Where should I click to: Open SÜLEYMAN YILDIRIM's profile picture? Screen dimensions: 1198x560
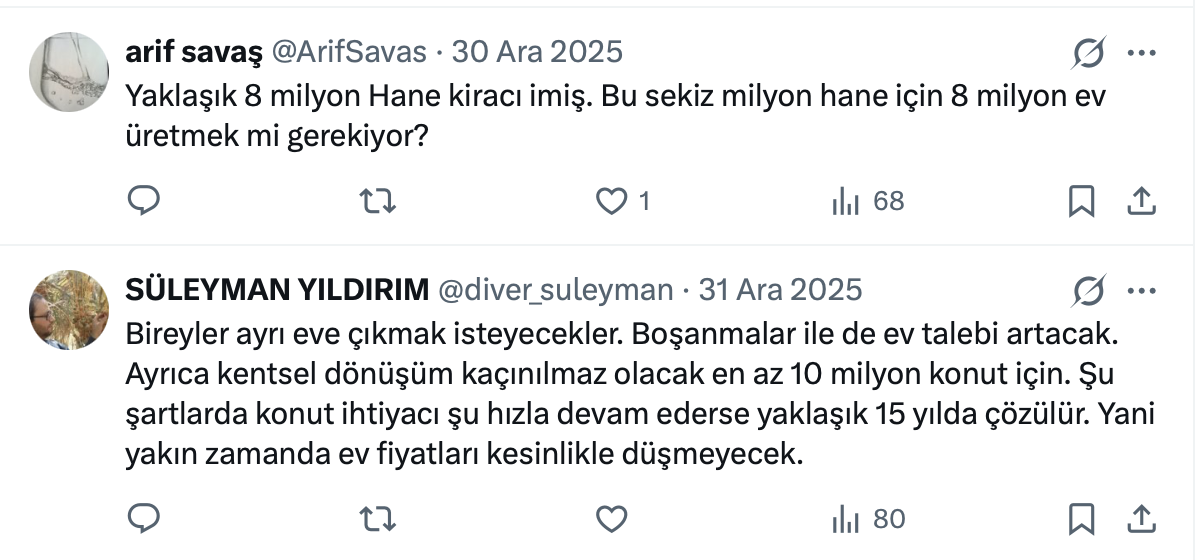click(x=69, y=310)
